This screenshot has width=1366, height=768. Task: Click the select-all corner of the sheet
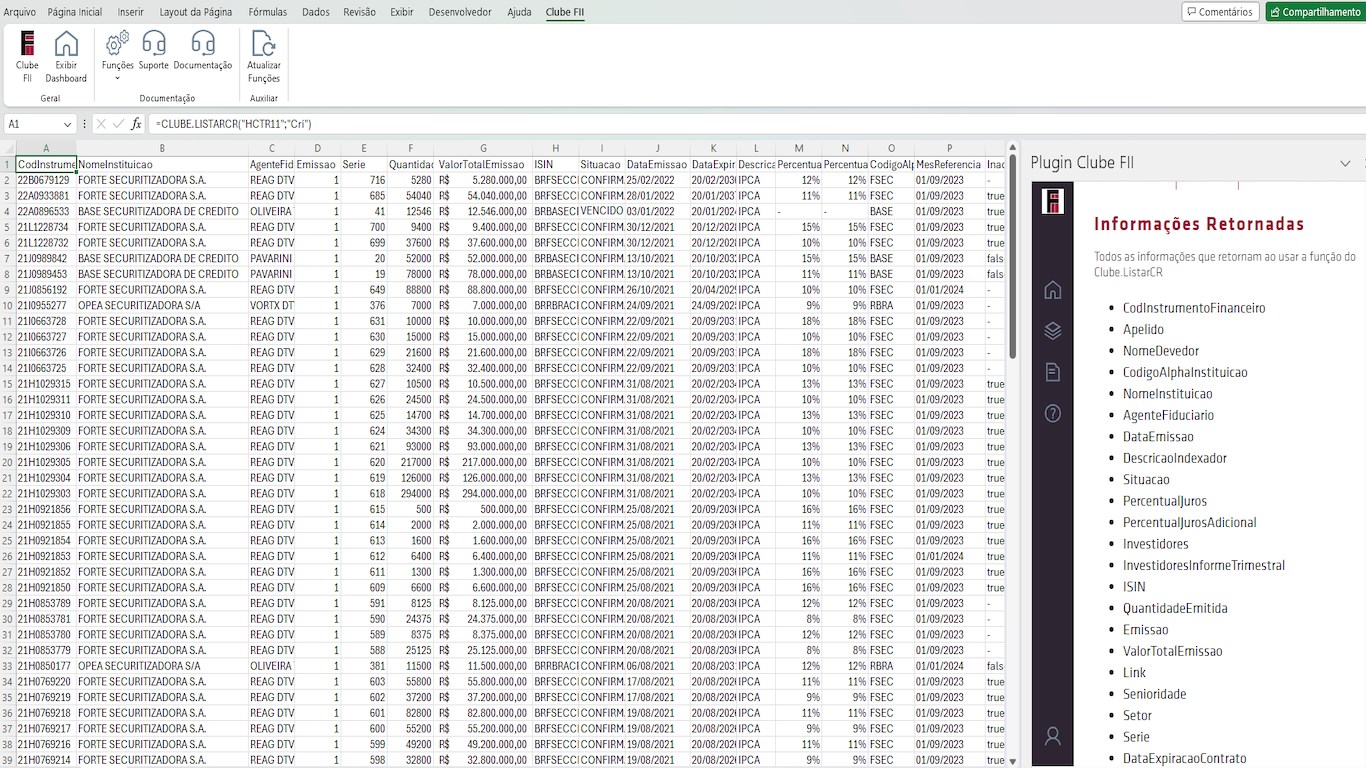coord(8,148)
